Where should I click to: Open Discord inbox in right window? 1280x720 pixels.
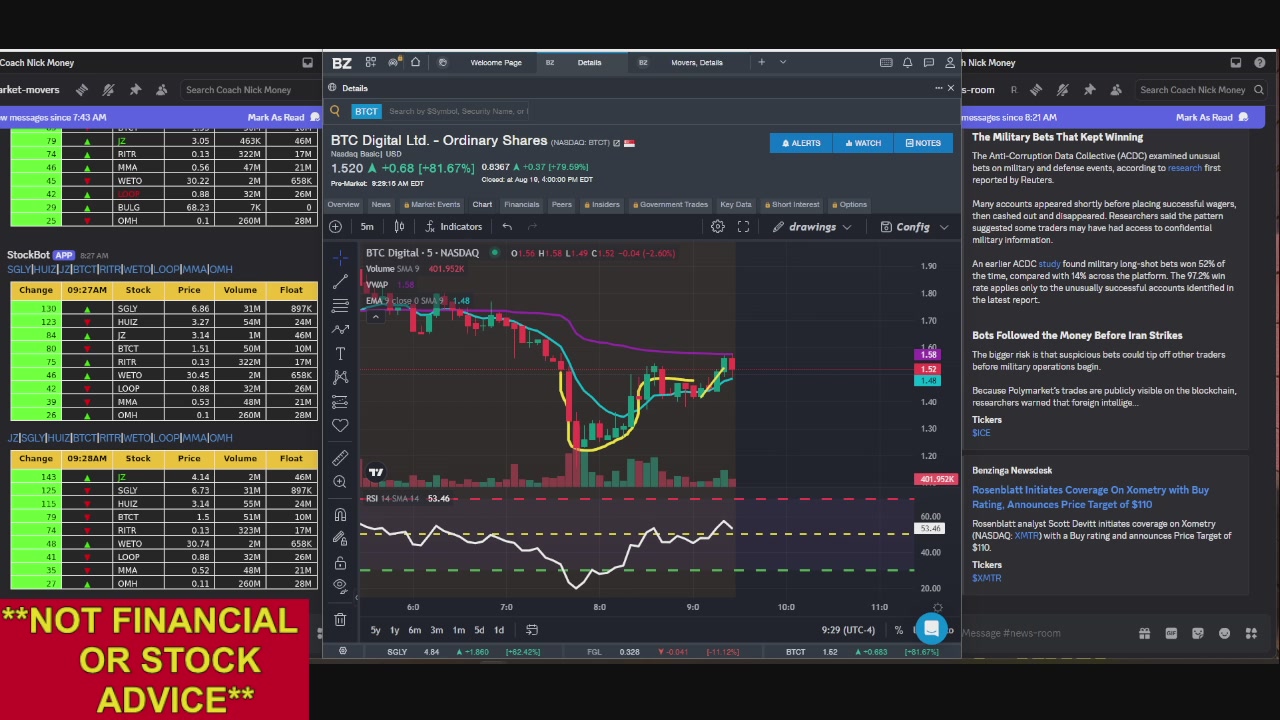click(1236, 62)
